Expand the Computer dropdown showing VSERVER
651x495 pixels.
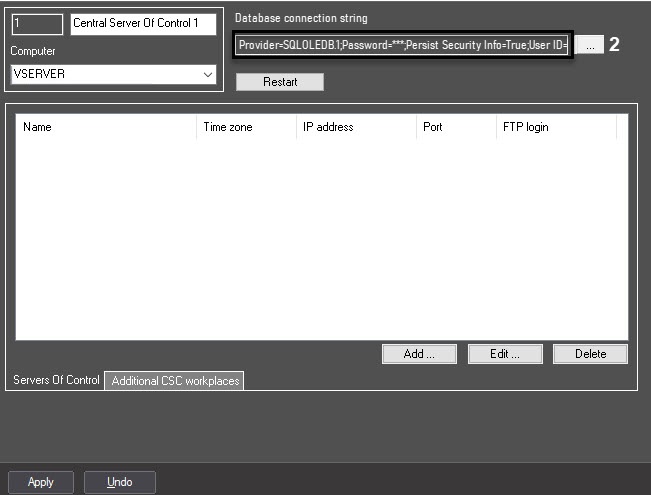tap(113, 74)
